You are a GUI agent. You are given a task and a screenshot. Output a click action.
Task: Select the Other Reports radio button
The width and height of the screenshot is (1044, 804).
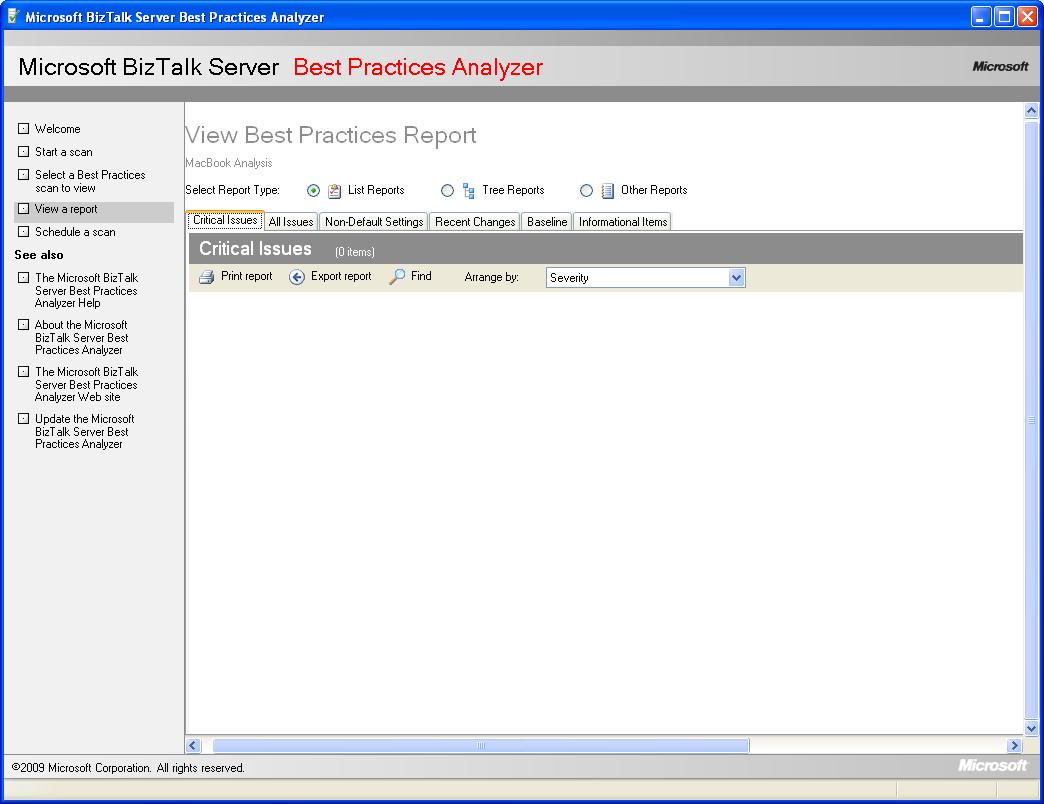[586, 191]
